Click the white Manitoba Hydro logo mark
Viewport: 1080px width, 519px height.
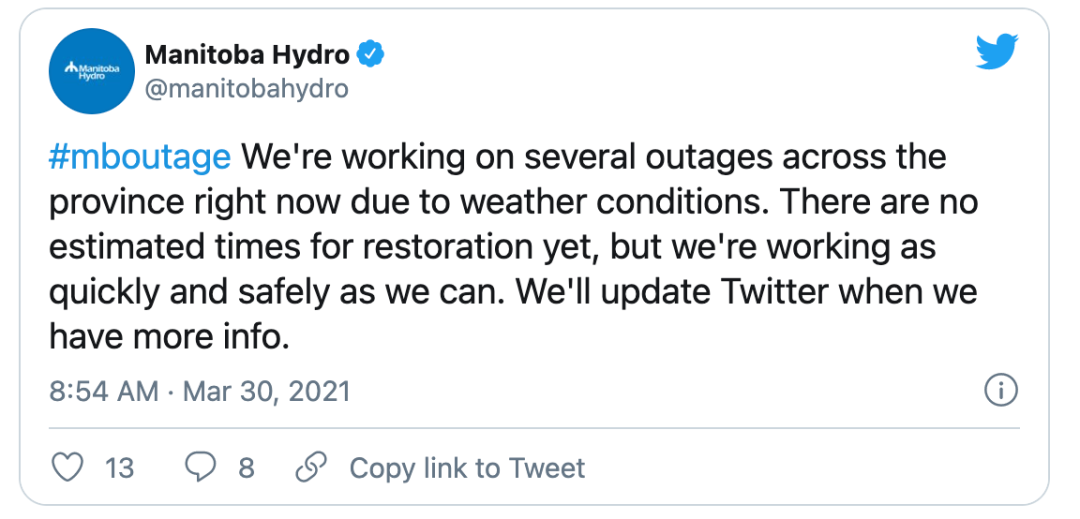(70, 70)
